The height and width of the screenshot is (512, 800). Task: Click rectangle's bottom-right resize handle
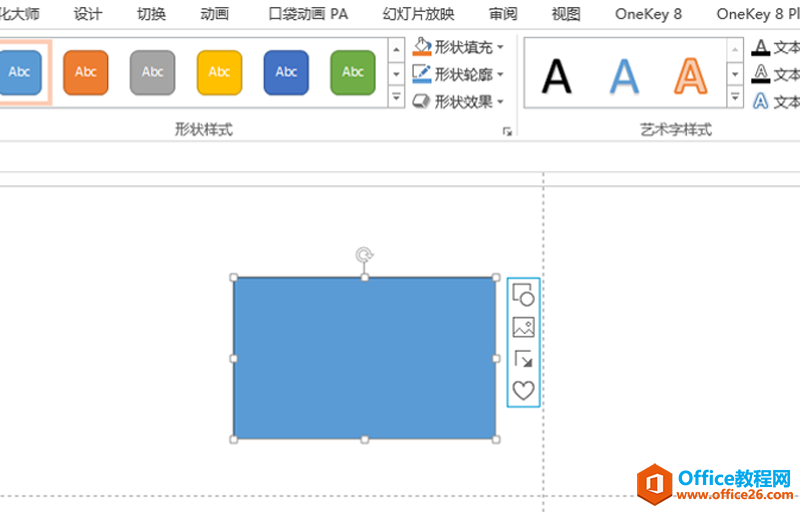(x=496, y=439)
